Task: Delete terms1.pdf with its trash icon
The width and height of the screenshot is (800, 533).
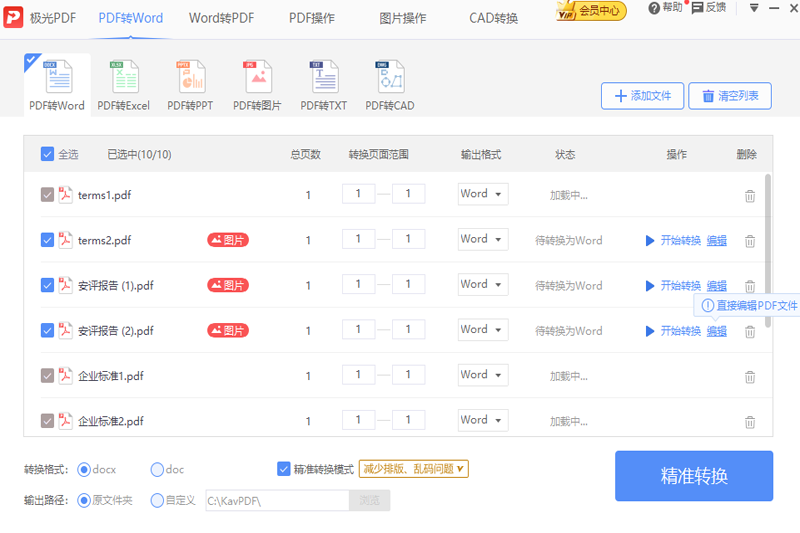Action: click(750, 196)
